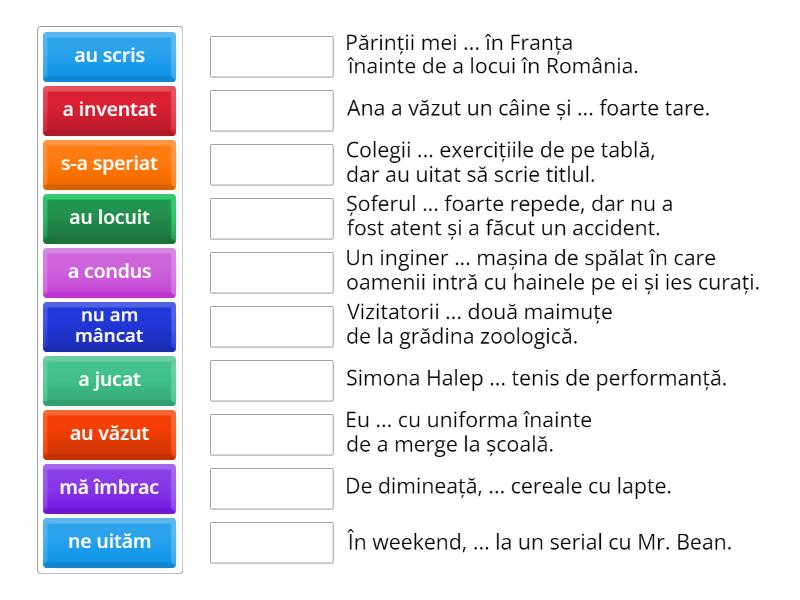The height and width of the screenshot is (600, 800).
Task: Click the box next to 'De dimineață' sentence
Action: click(x=271, y=489)
